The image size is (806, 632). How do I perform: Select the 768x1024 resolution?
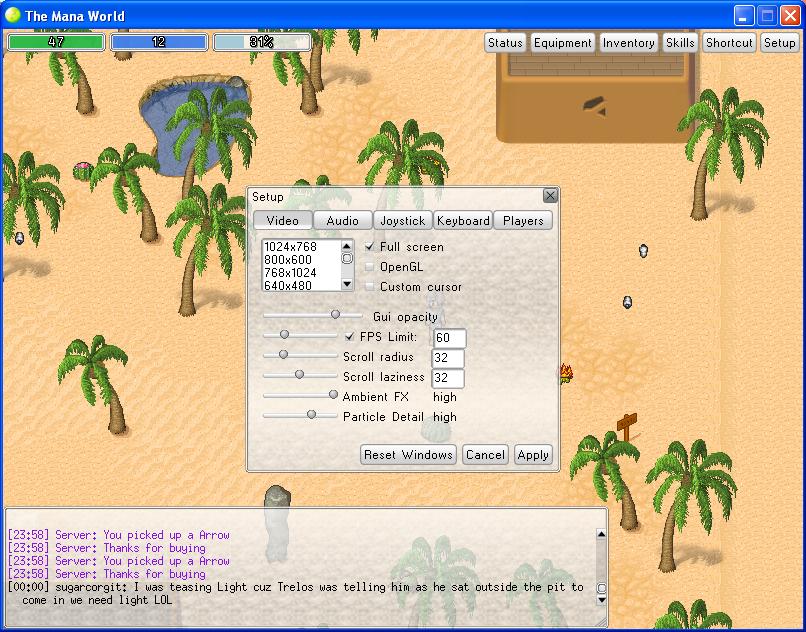coord(301,273)
